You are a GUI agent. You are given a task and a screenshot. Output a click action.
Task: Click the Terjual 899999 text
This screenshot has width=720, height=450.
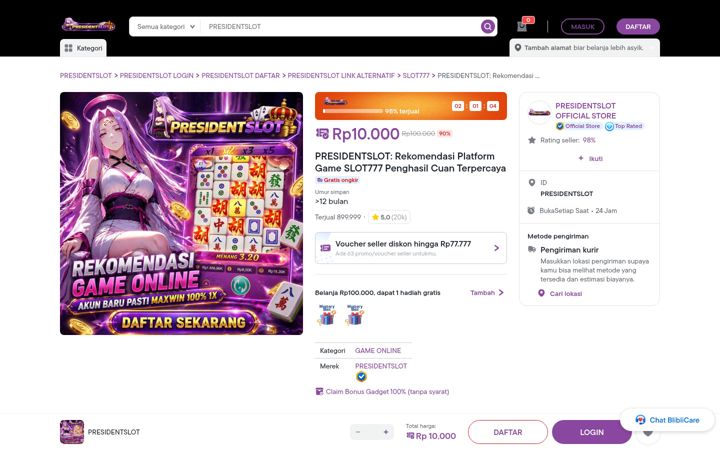coord(338,217)
